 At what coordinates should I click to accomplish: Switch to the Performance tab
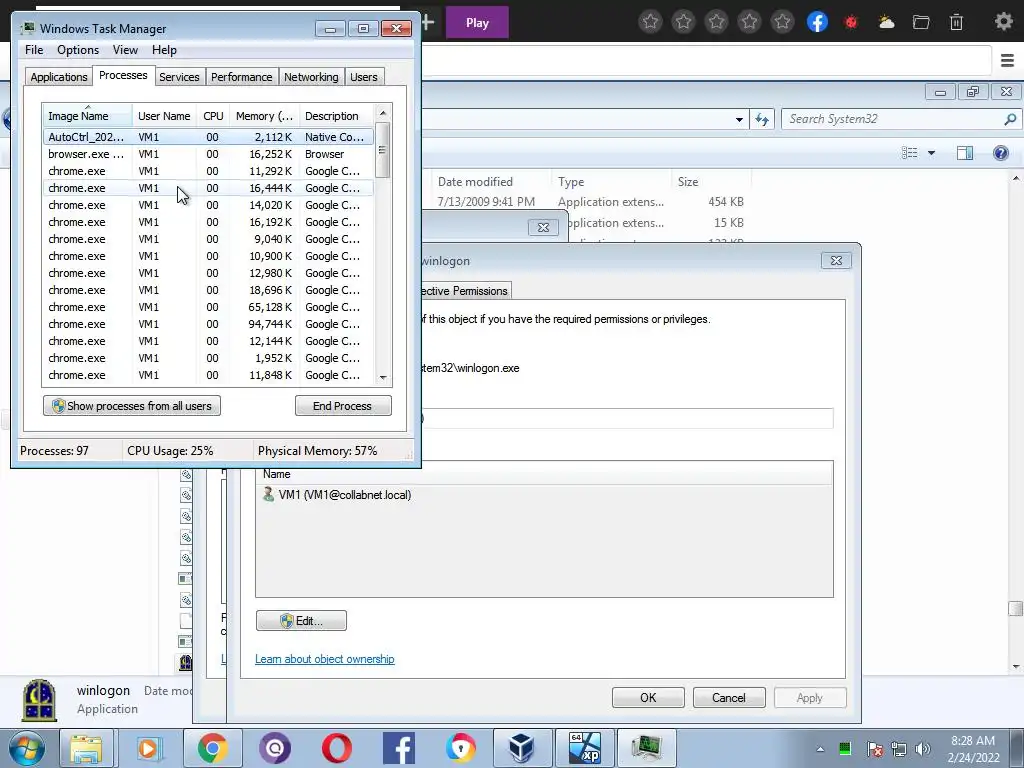[241, 77]
